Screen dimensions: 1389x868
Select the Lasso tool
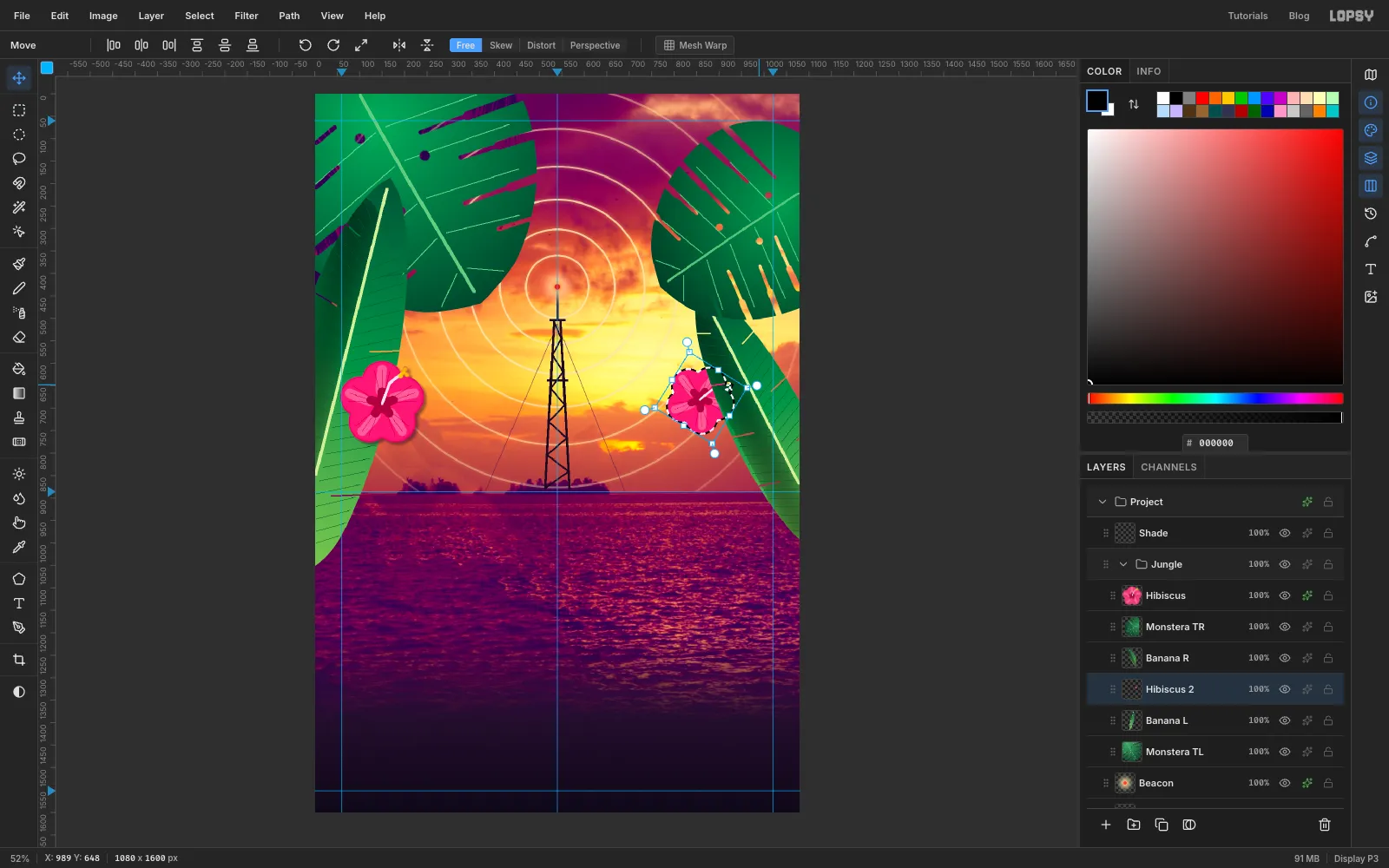19,159
